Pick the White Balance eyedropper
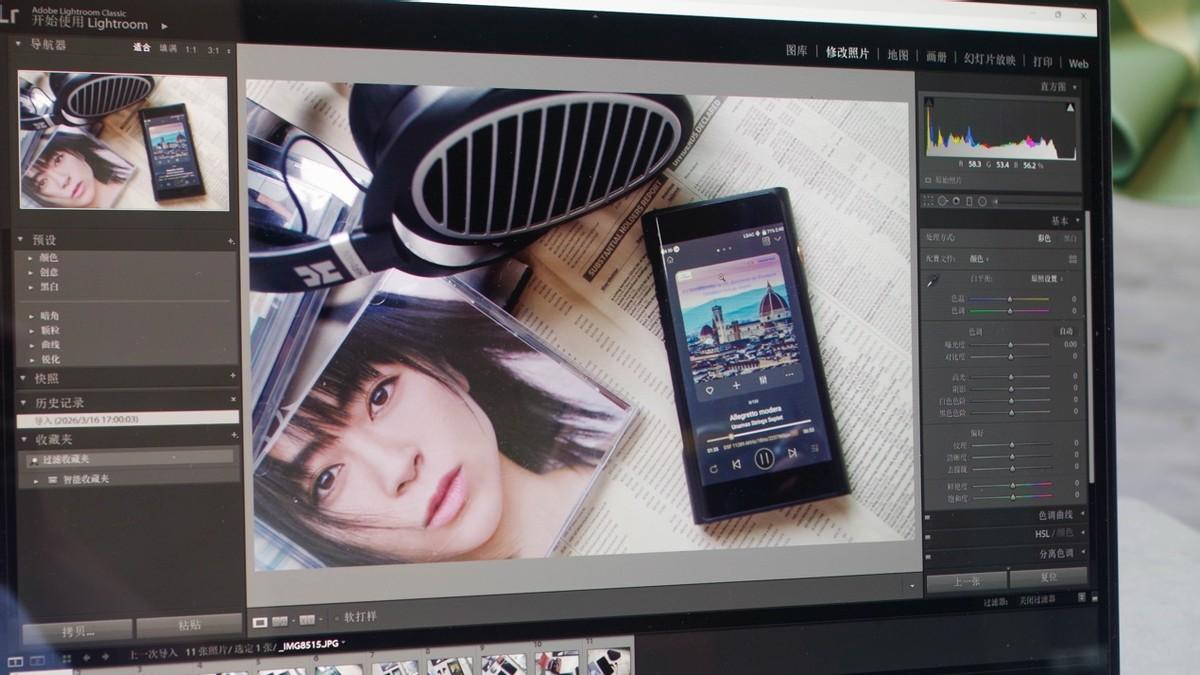 pyautogui.click(x=932, y=278)
